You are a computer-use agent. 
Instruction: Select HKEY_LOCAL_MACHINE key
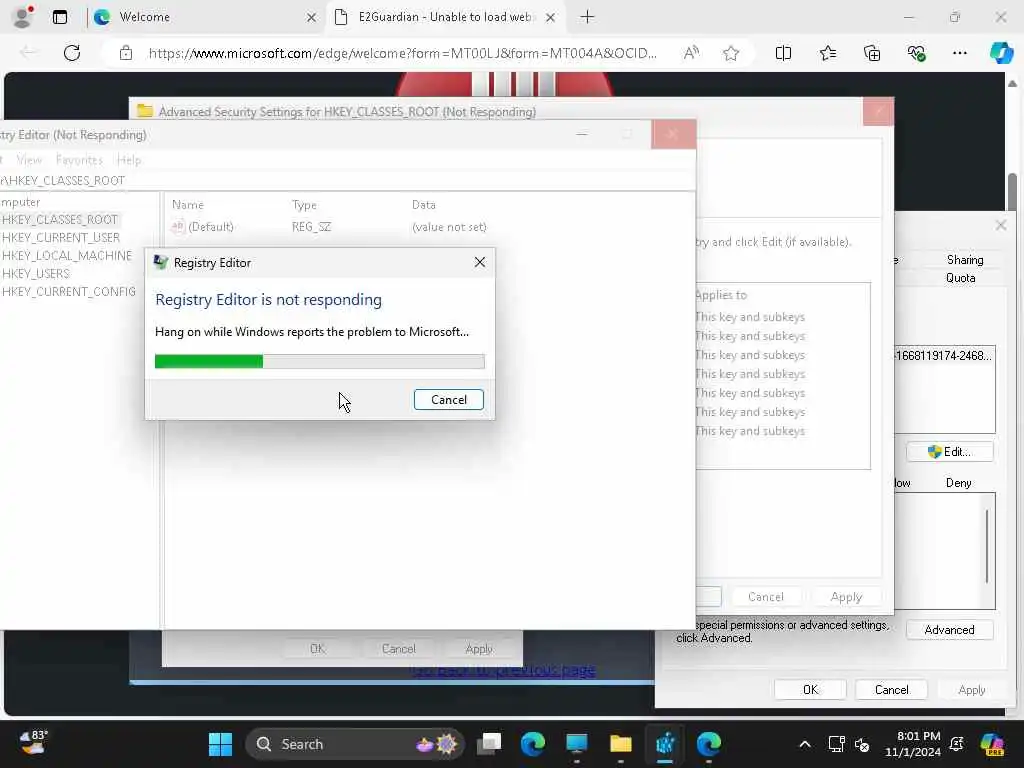coord(67,255)
